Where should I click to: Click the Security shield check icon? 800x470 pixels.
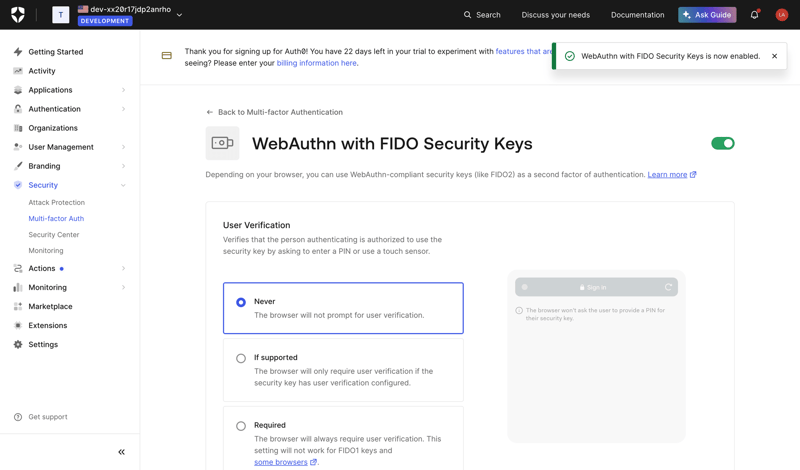pos(18,185)
